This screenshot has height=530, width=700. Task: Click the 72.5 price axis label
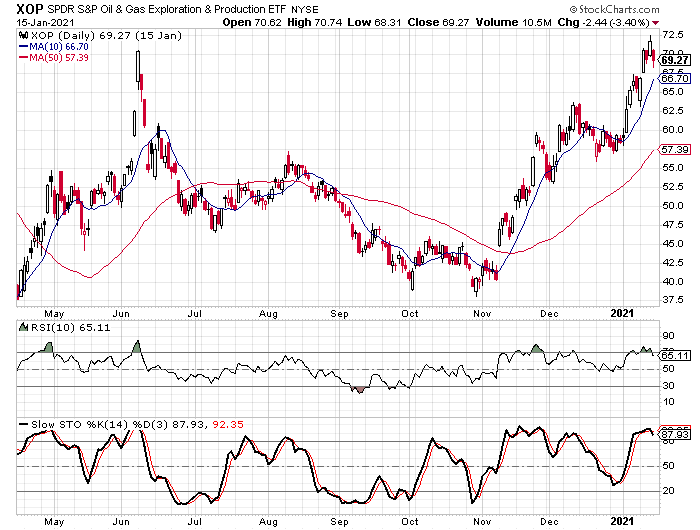673,35
